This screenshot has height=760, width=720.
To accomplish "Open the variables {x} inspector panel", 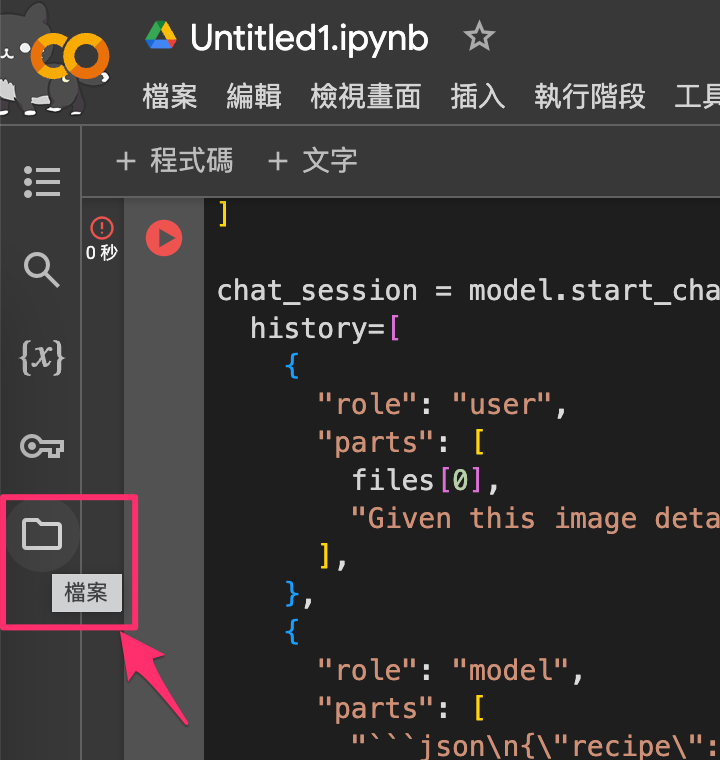I will pyautogui.click(x=42, y=358).
